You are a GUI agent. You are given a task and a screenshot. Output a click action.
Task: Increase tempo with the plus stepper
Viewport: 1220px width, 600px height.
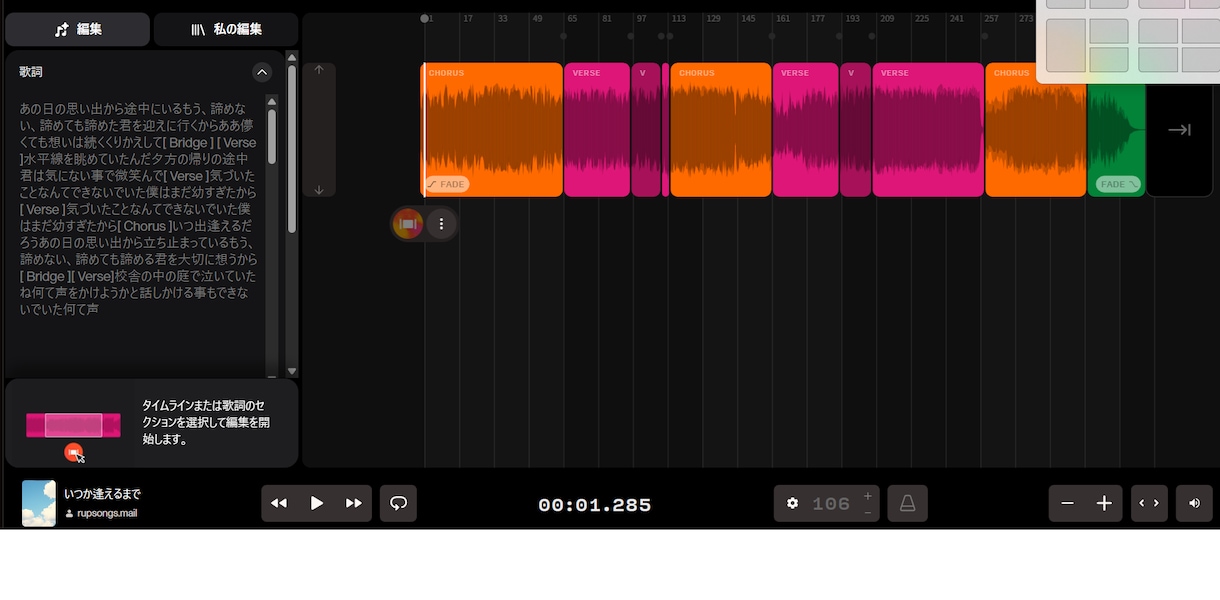point(867,496)
